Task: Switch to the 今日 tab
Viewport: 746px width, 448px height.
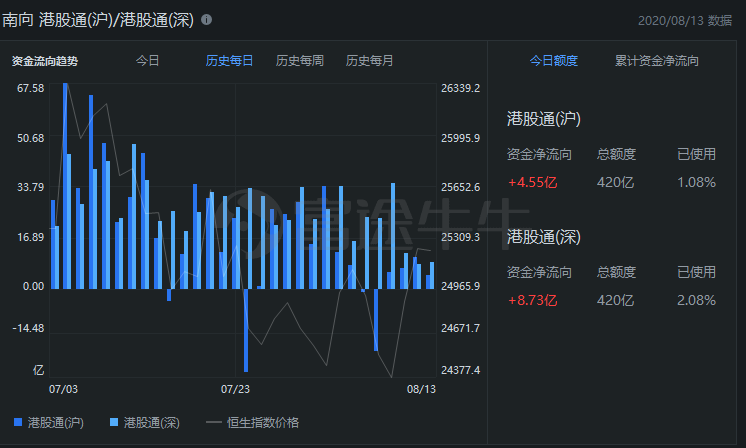Action: (x=147, y=61)
